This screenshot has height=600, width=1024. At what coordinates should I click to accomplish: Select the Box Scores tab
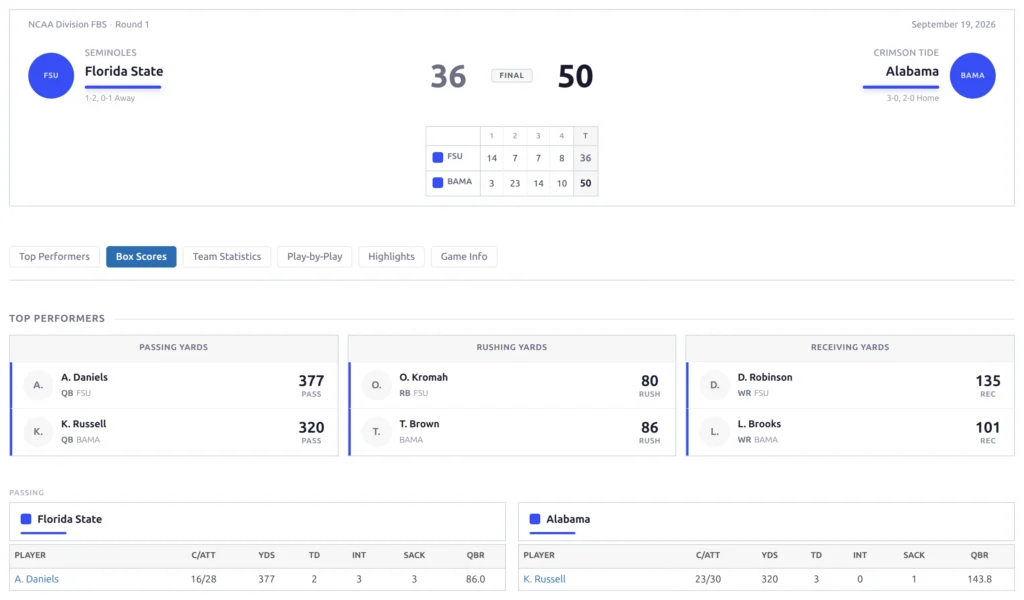click(141, 257)
